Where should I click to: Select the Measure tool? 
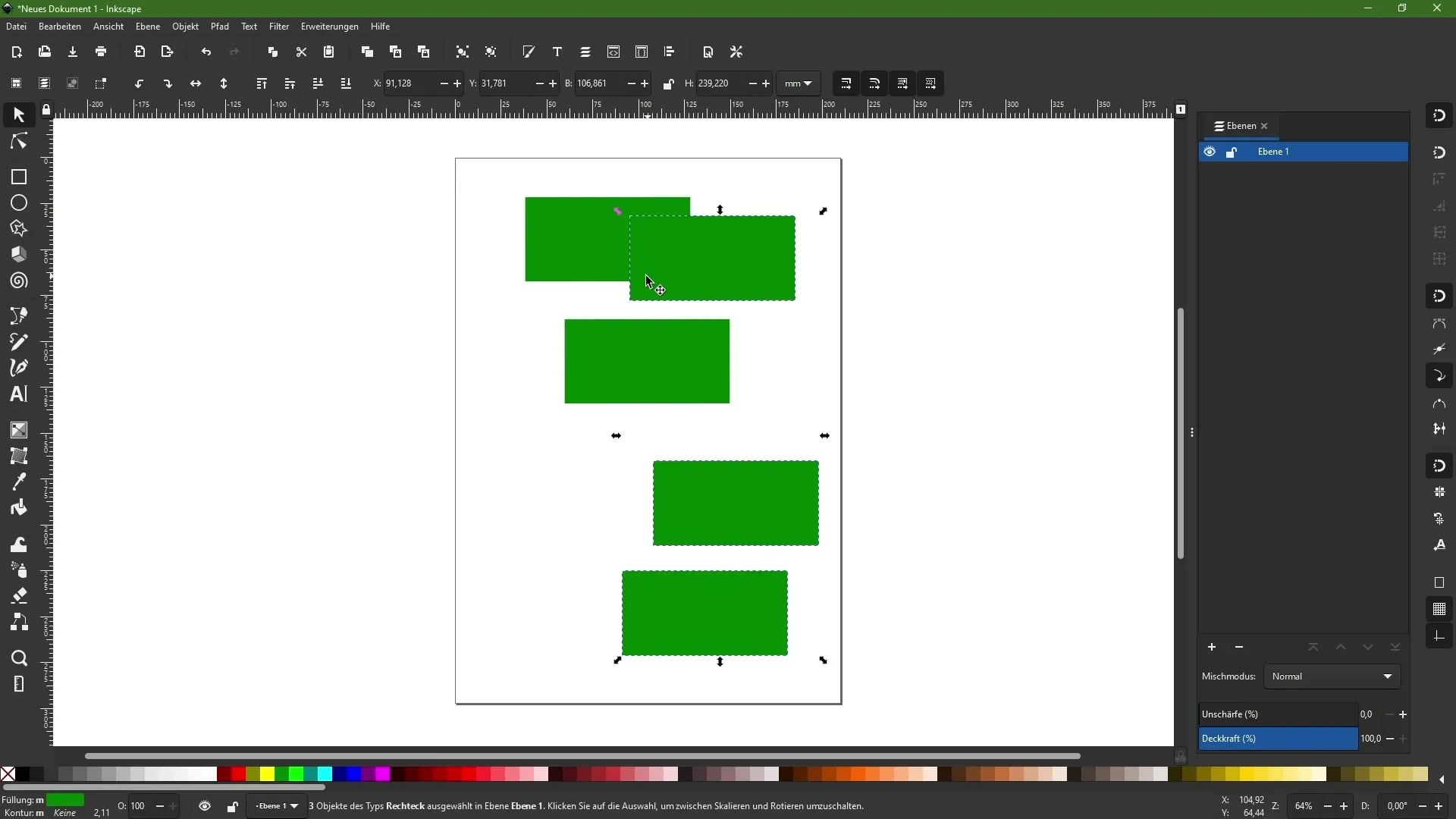point(19,684)
